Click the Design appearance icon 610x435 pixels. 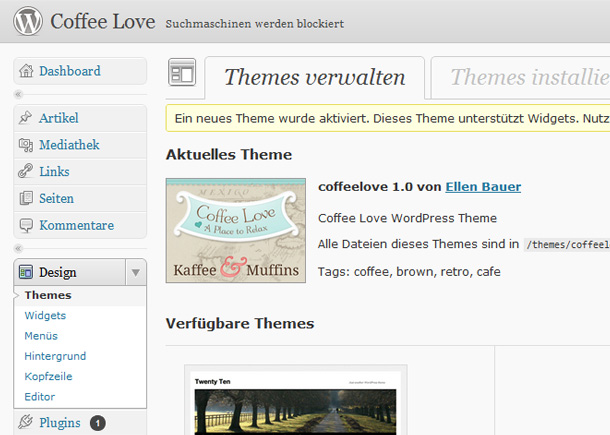coord(26,272)
